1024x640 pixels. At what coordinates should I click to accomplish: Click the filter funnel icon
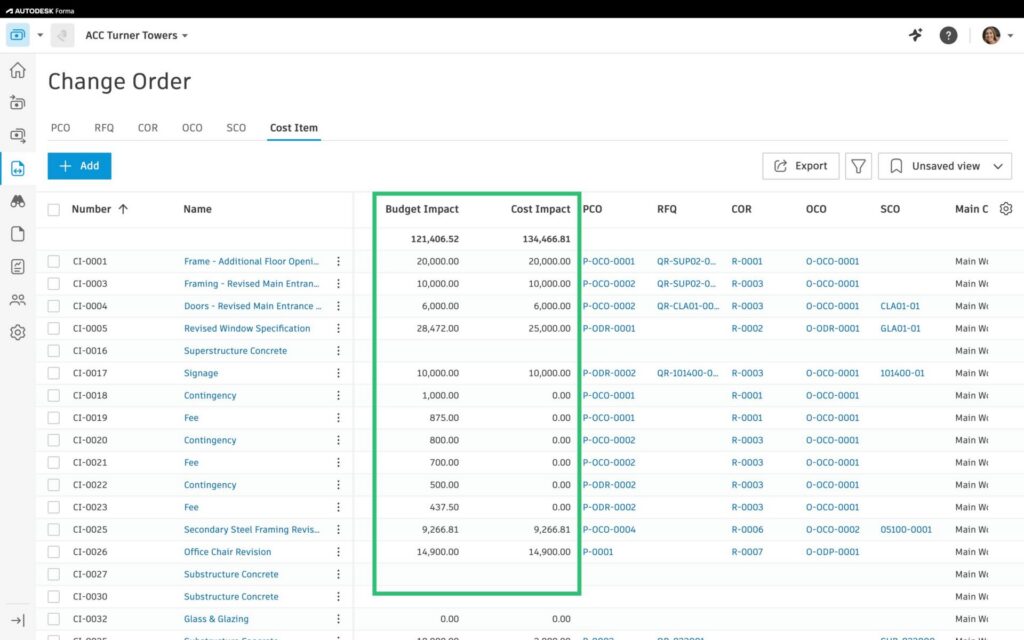tap(858, 166)
